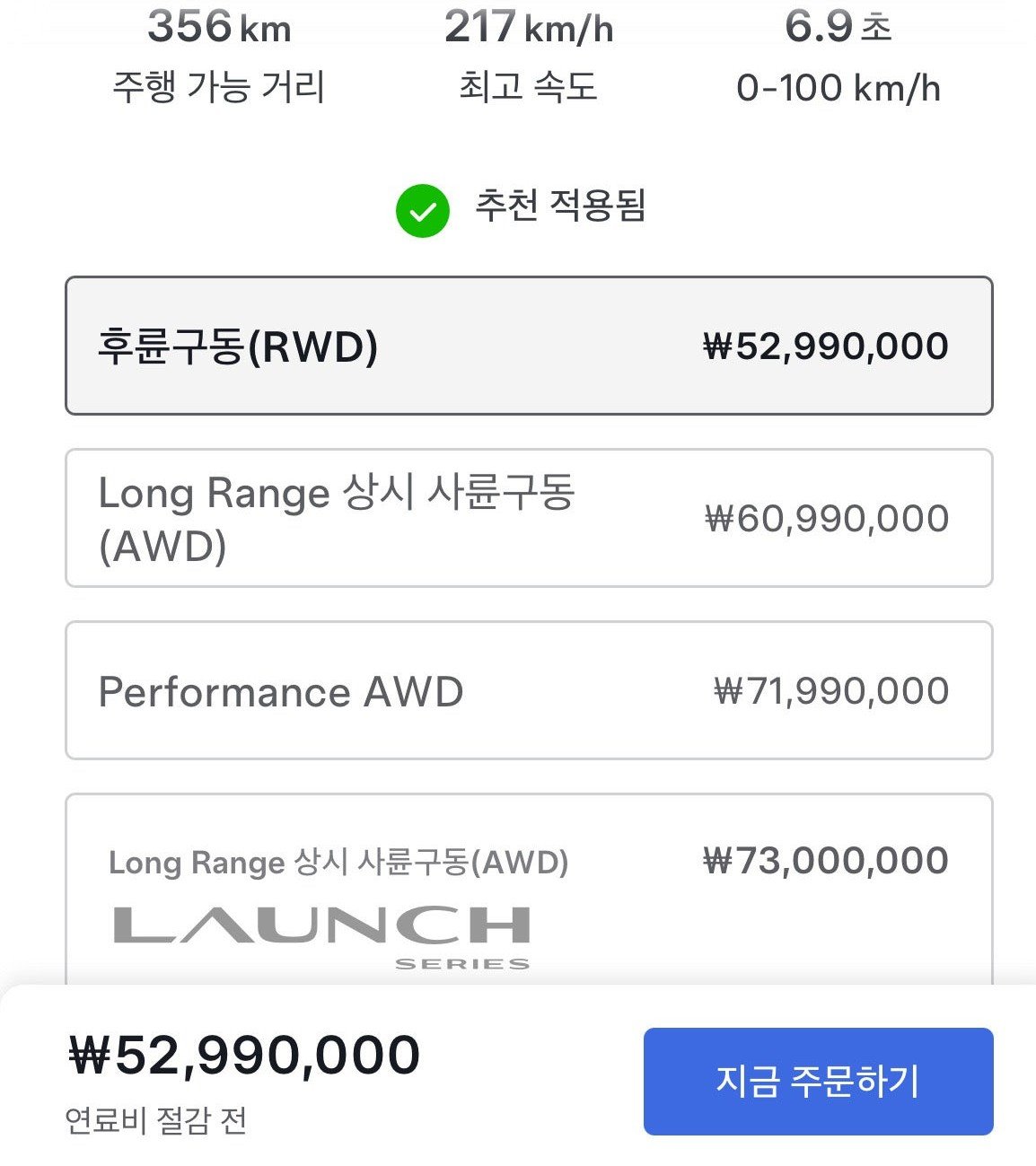Click the ₩71,990,000 price text
The width and height of the screenshot is (1036, 1166).
coord(831,691)
